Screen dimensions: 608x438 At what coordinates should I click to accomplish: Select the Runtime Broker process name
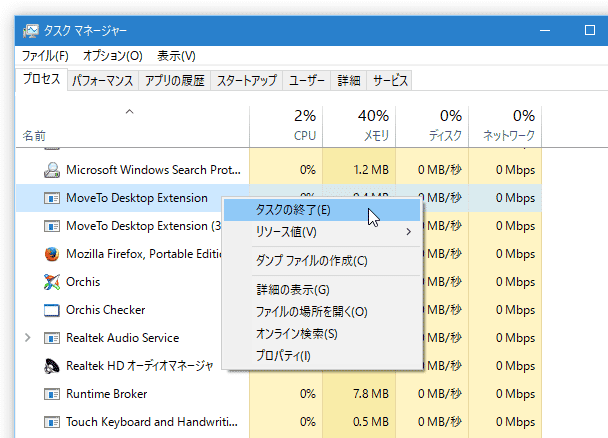[107, 394]
